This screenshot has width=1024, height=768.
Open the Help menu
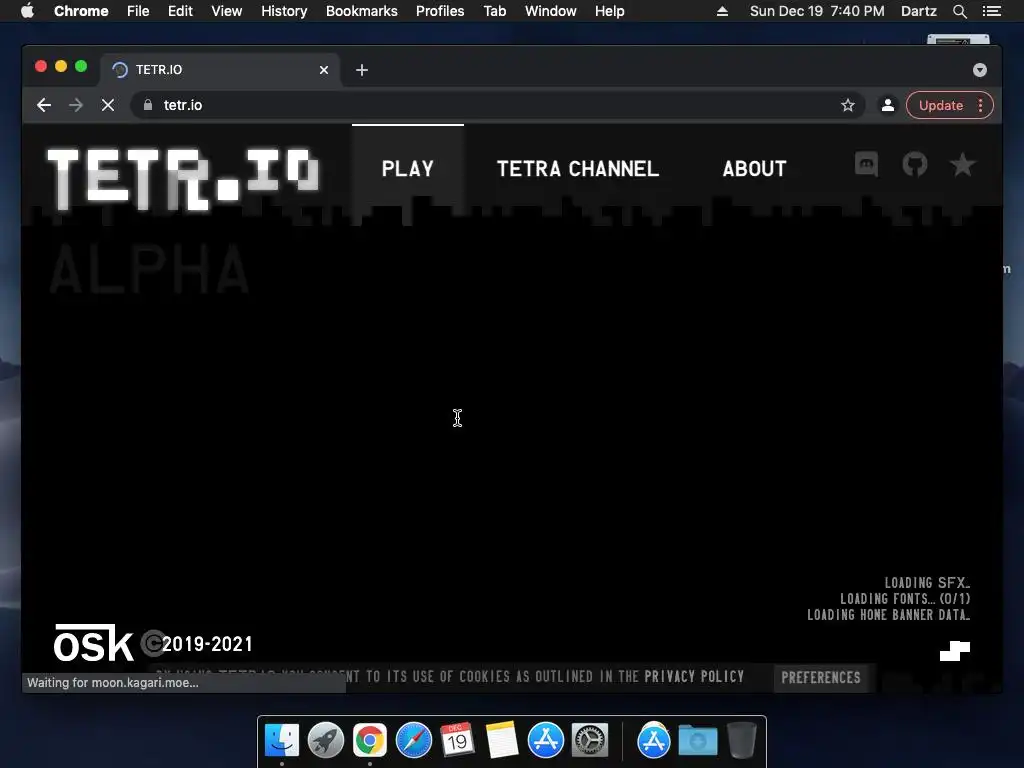pos(609,11)
